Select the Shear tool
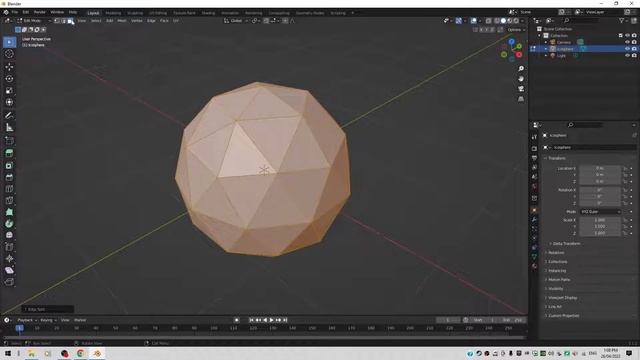 pos(9,270)
